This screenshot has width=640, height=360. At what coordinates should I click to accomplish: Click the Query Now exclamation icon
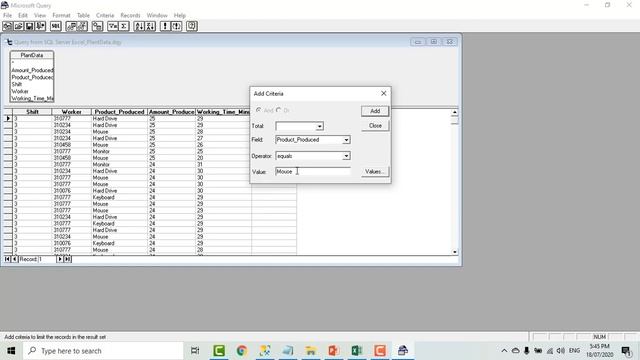[x=165, y=26]
